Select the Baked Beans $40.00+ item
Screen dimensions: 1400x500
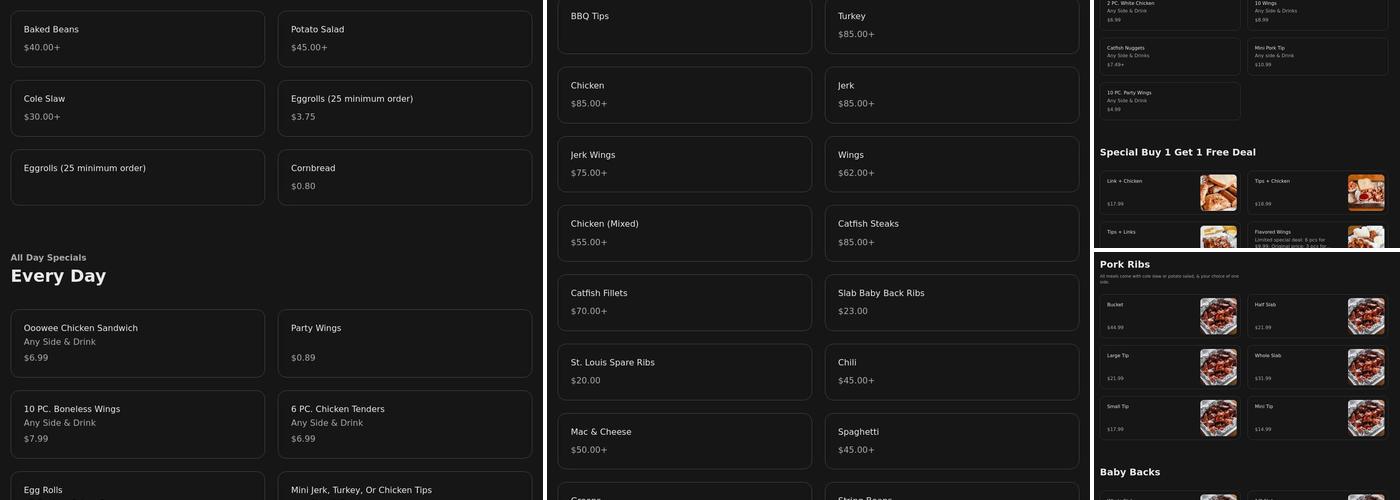138,39
